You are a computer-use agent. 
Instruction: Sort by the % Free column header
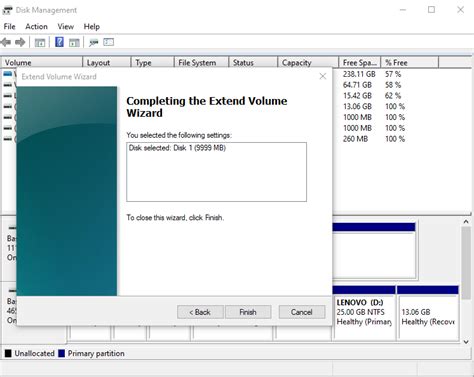coord(410,63)
